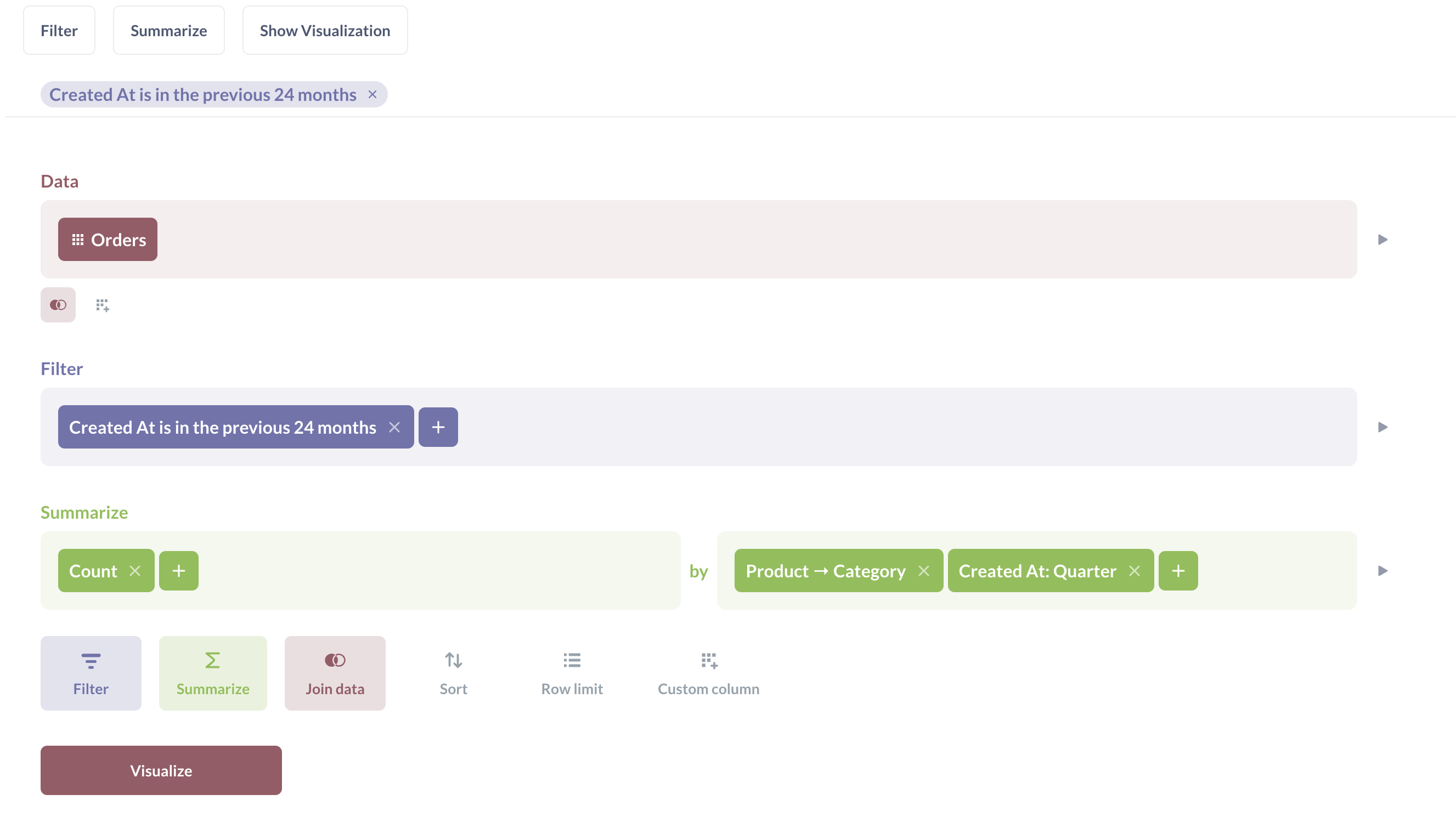The image size is (1456, 840).
Task: Expand the Summarize section arrow
Action: (1383, 570)
